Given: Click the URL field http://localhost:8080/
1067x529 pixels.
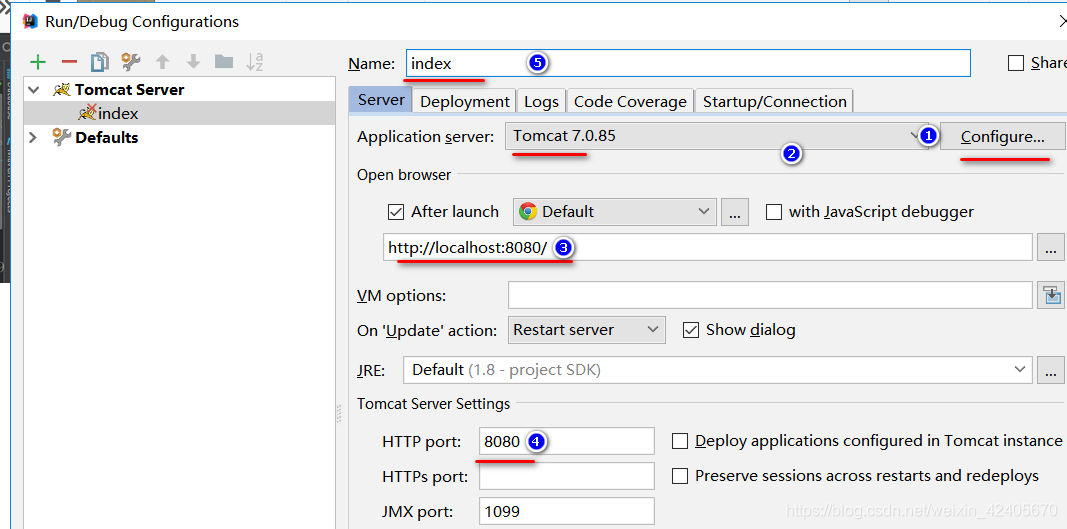Looking at the screenshot, I should [x=708, y=247].
